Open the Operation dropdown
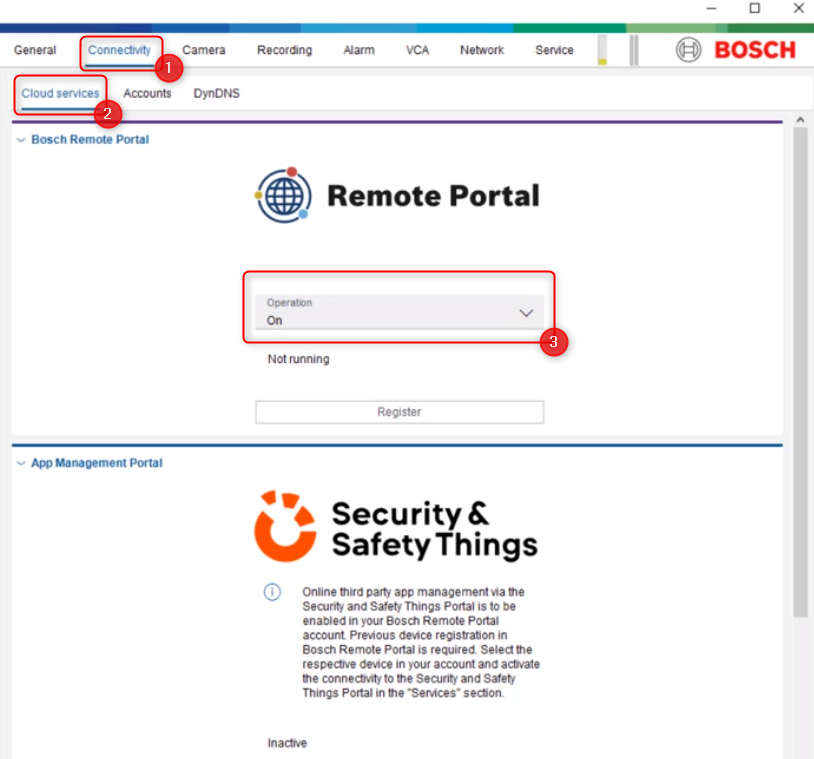The image size is (814, 759). click(x=399, y=312)
